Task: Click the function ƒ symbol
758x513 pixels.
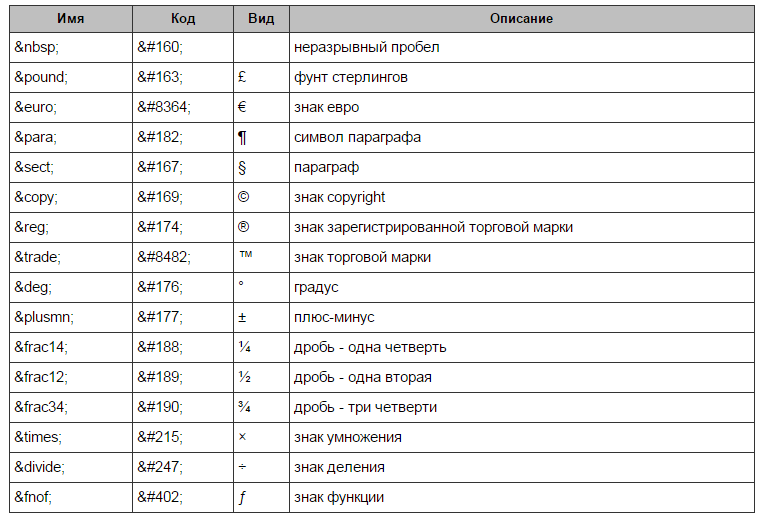Action: 242,498
